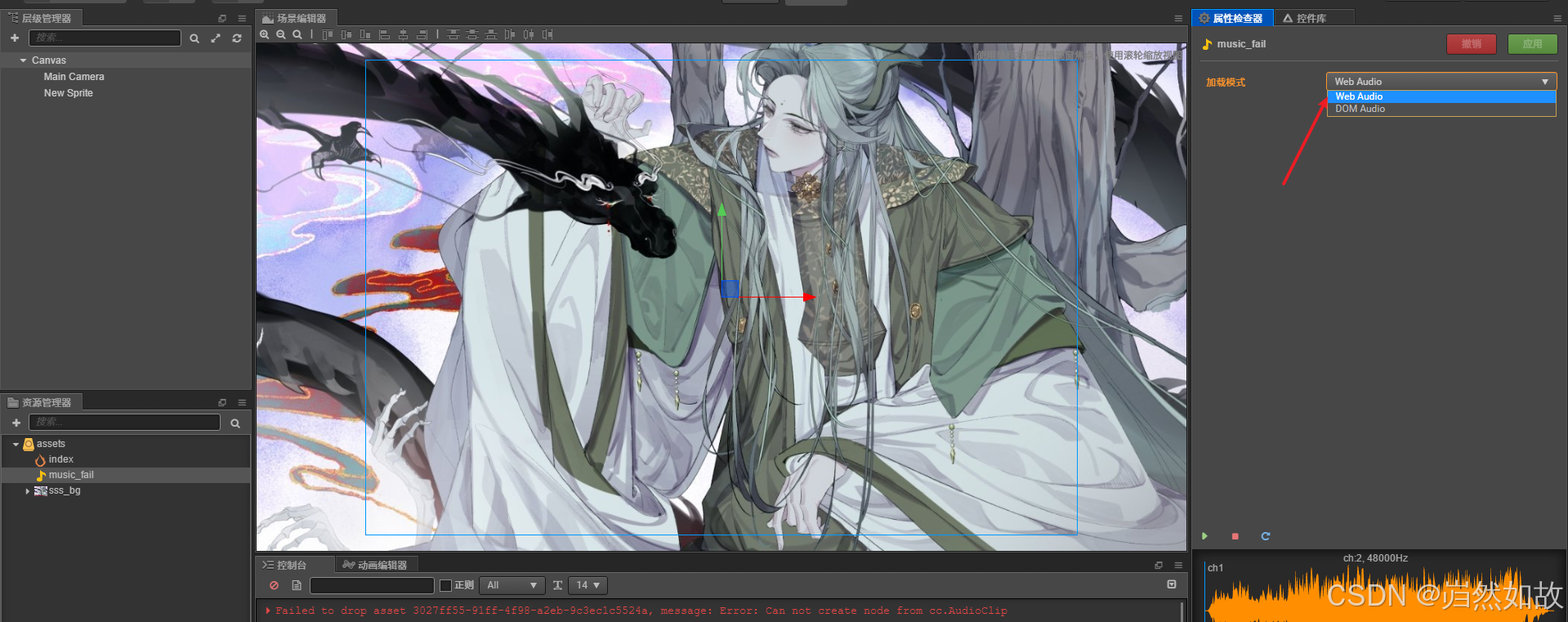Align selected nodes to right edge

tap(422, 34)
